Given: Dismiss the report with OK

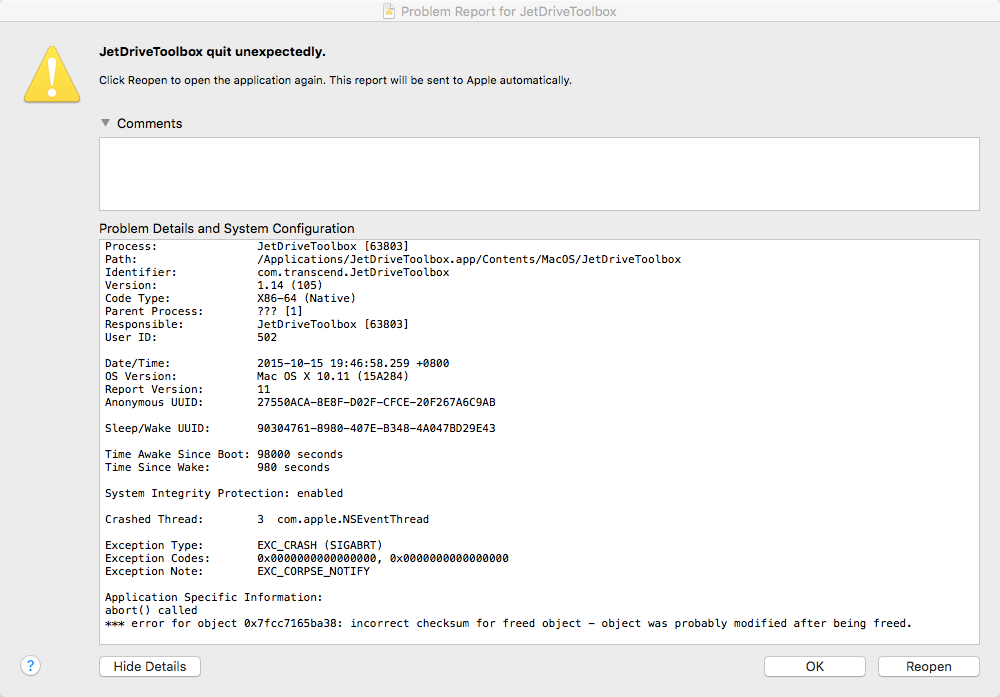Looking at the screenshot, I should click(814, 666).
